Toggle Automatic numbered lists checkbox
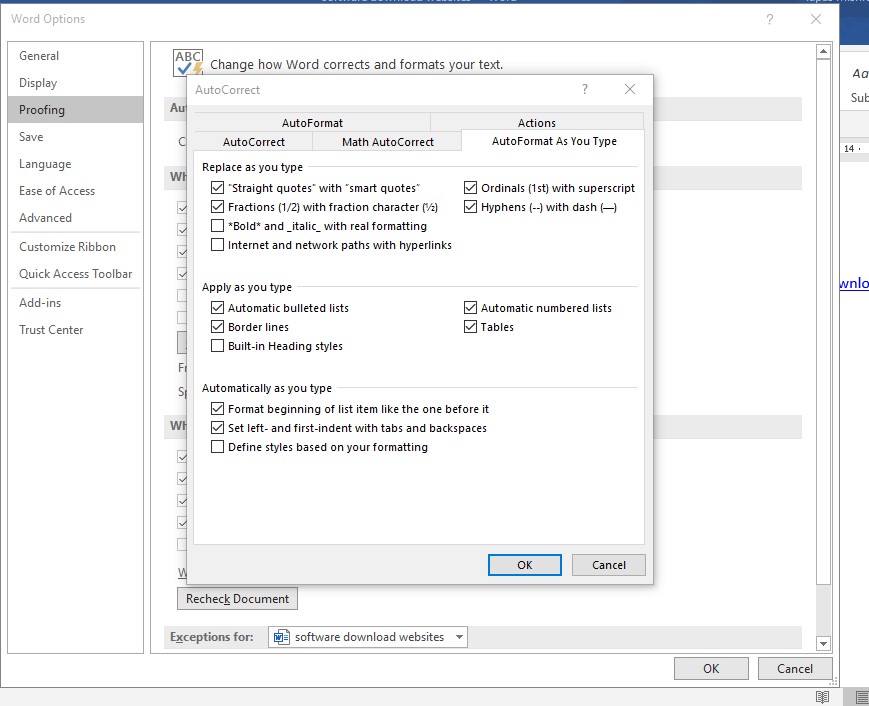869x706 pixels. pyautogui.click(x=470, y=308)
